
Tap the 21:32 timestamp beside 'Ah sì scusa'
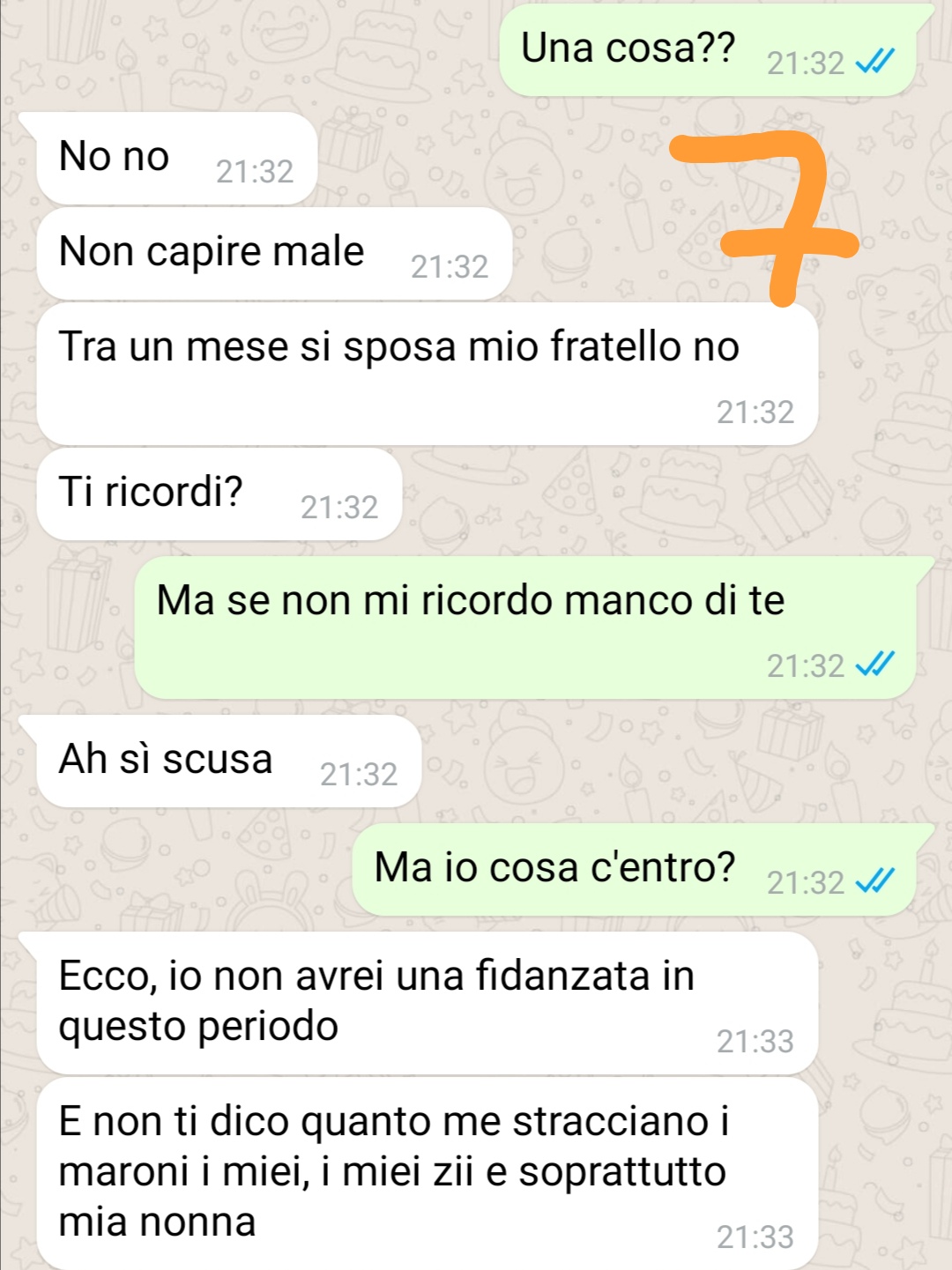pyautogui.click(x=359, y=774)
